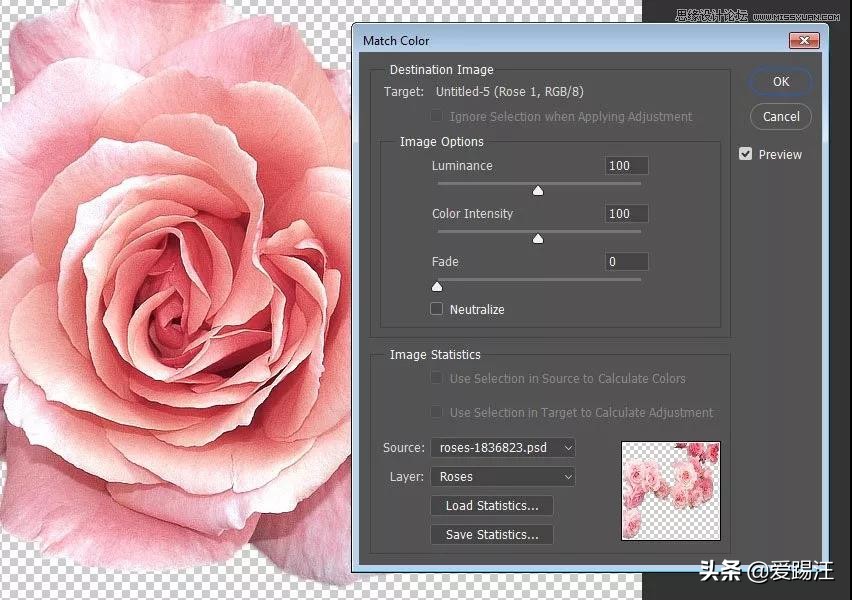852x600 pixels.
Task: Check Use Selection in Target to Calculate Adjustment
Action: [x=437, y=412]
